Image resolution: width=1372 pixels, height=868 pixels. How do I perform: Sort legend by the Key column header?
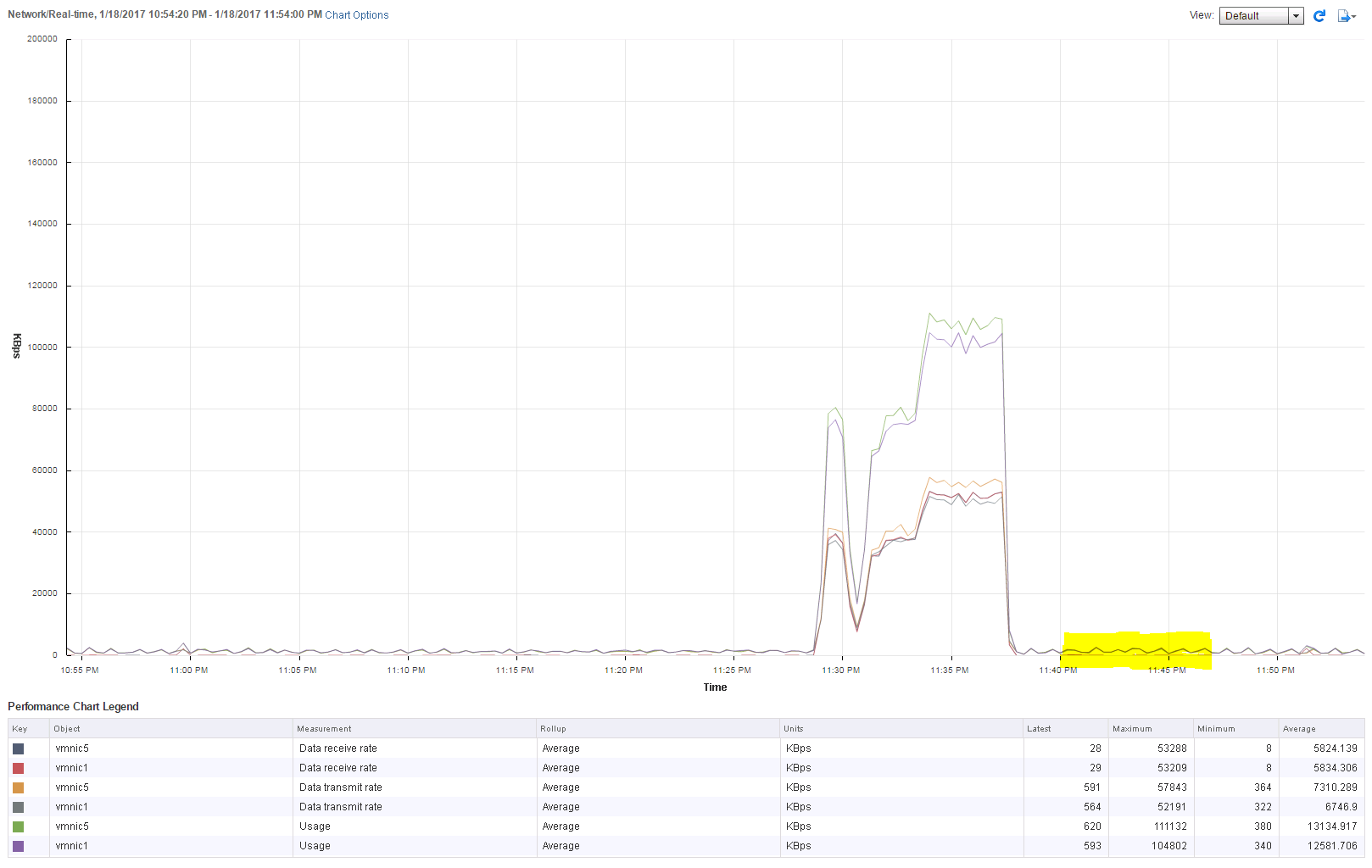pyautogui.click(x=29, y=729)
